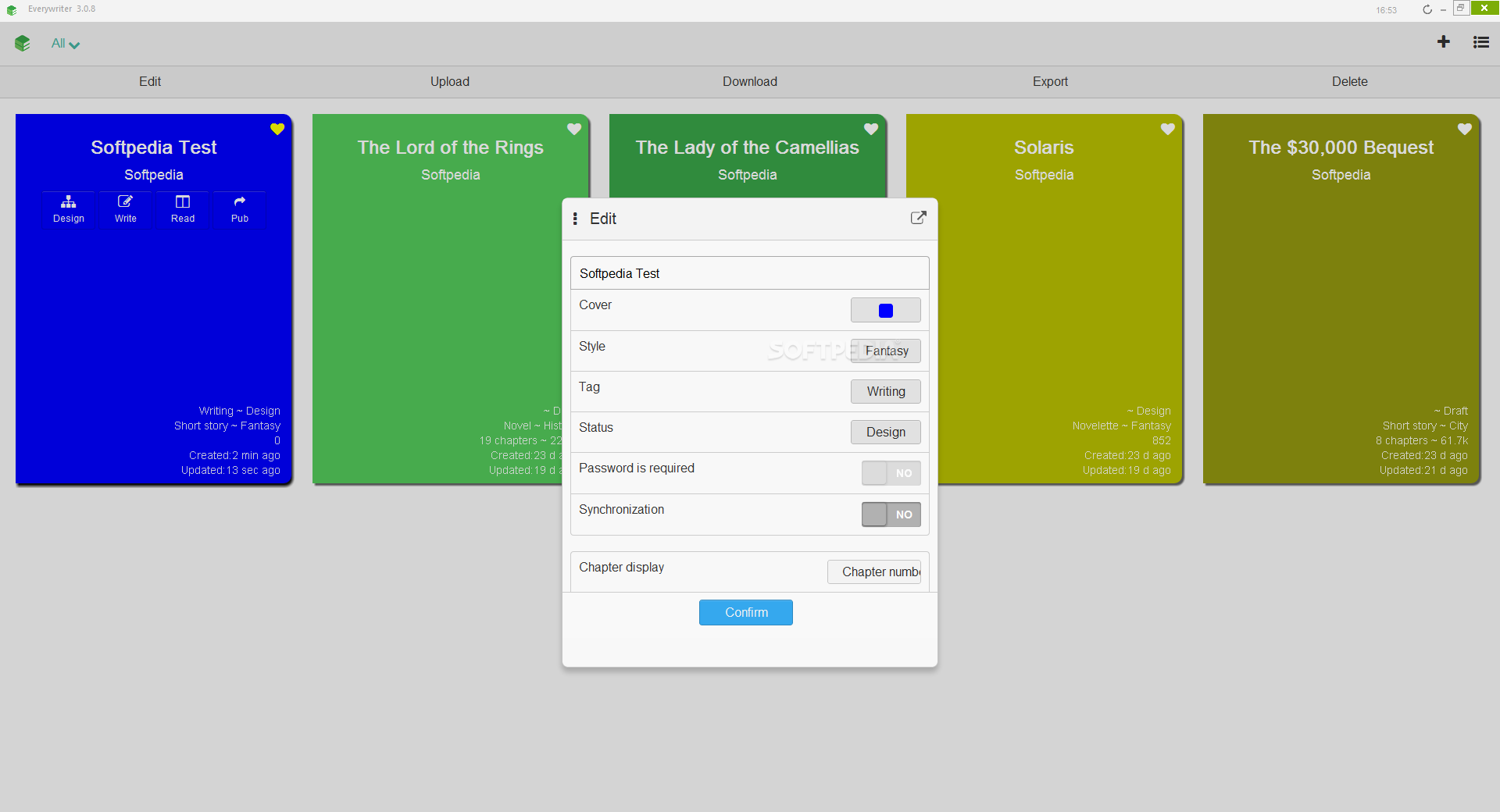
Task: Click 'Updated:13 sec ago' on Softpedia Test card
Action: 230,470
